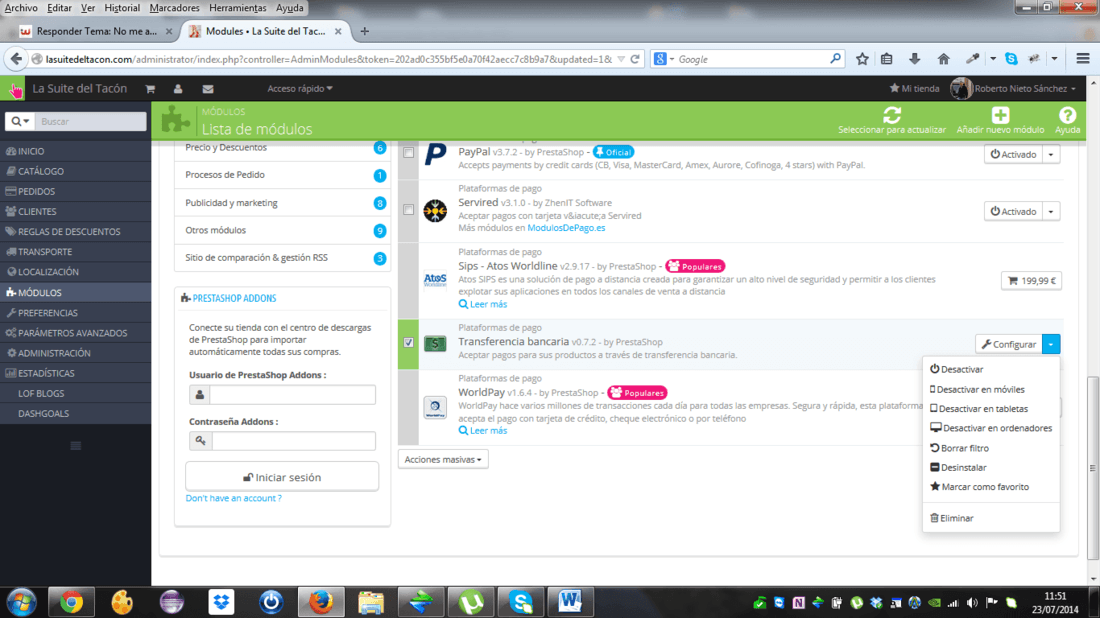Switch to the Responder Tema tab
The image size is (1100, 618).
coord(95,31)
